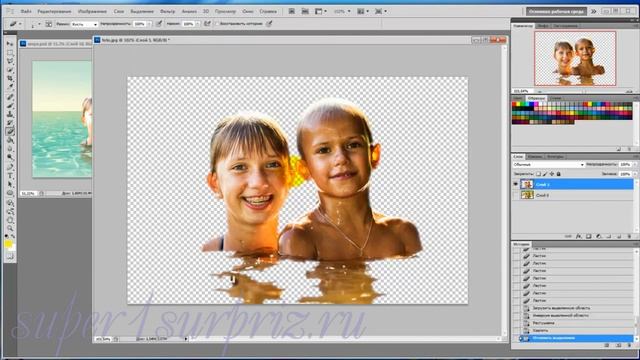Enable the Erase to History checkbox
Screen dimensions: 640x360
click(217, 24)
